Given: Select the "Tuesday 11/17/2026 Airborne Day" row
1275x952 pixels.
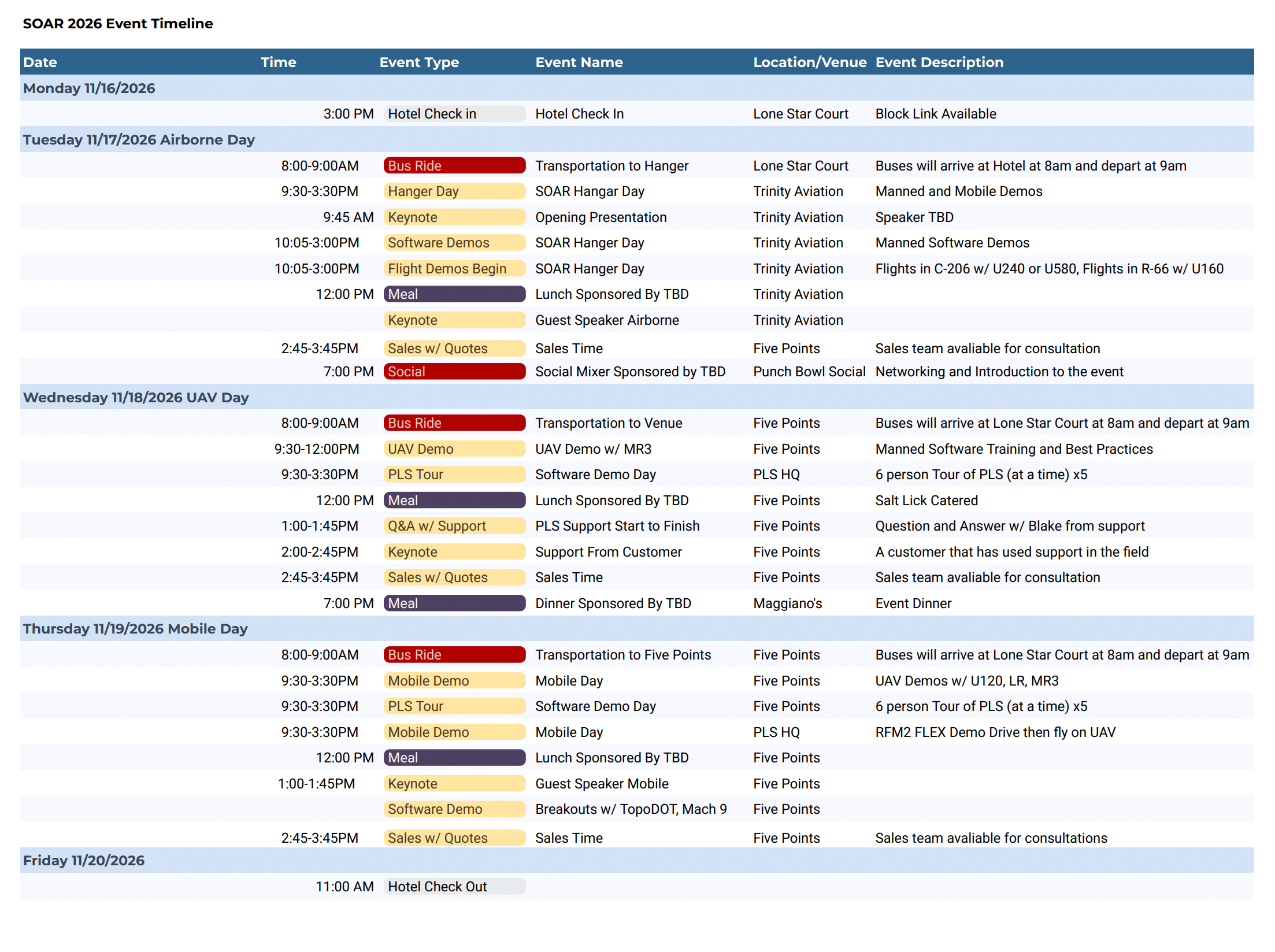Looking at the screenshot, I should pos(637,139).
